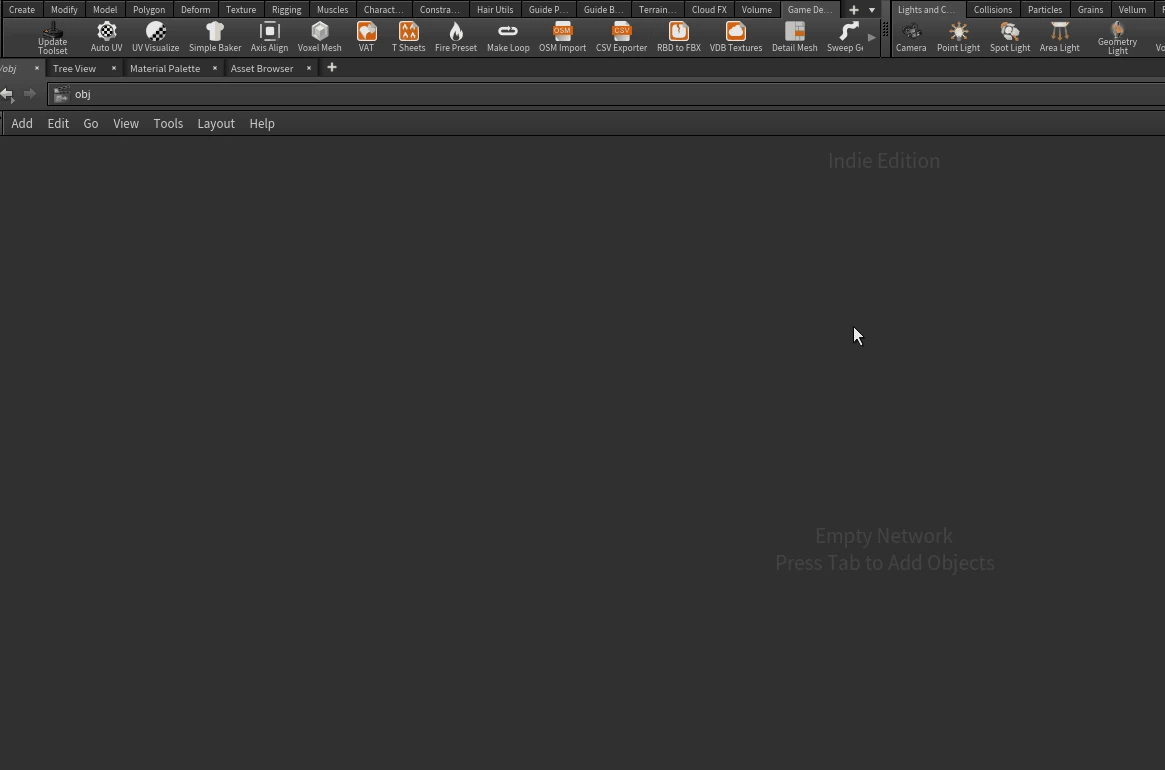Switch to the Tree View pane tab

click(x=74, y=68)
